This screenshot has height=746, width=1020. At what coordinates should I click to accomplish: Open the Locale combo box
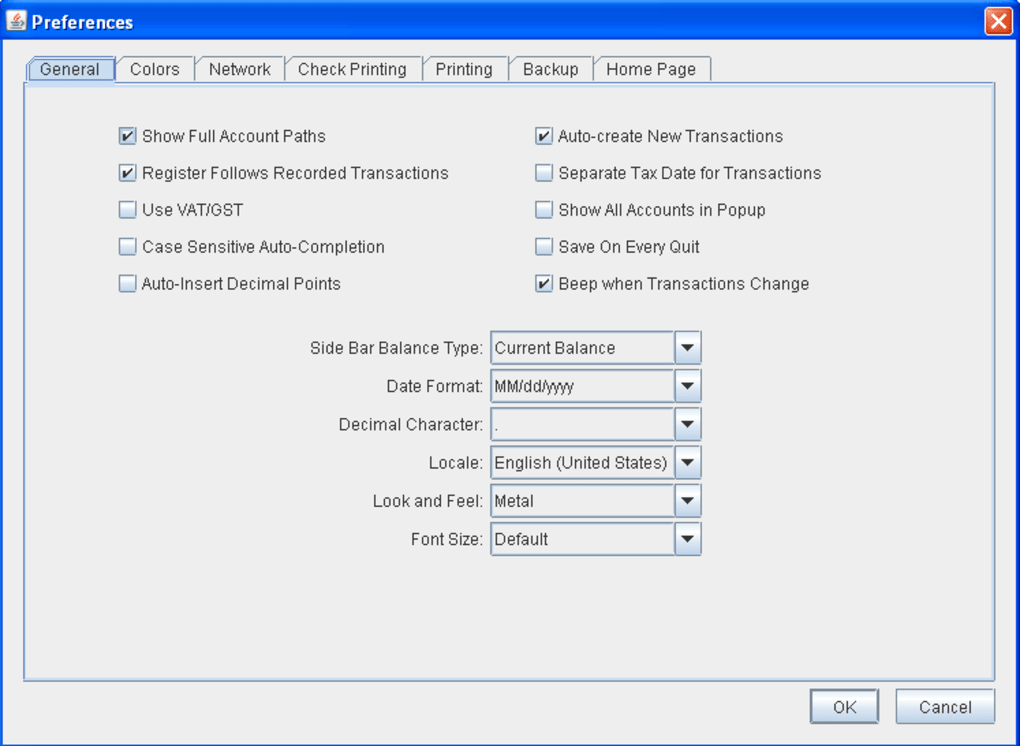click(687, 463)
